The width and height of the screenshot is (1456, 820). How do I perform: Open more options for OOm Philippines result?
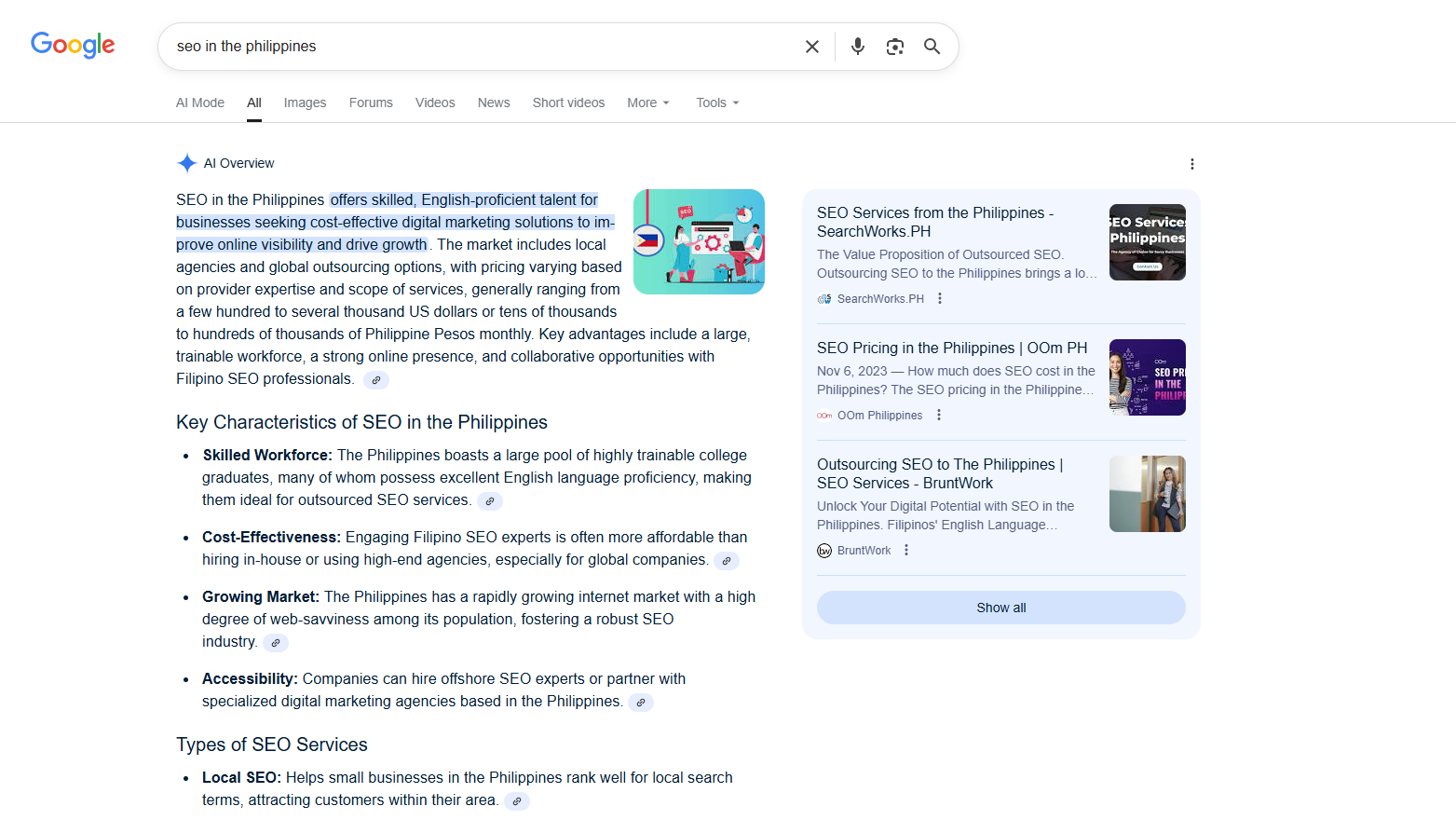[x=939, y=415]
